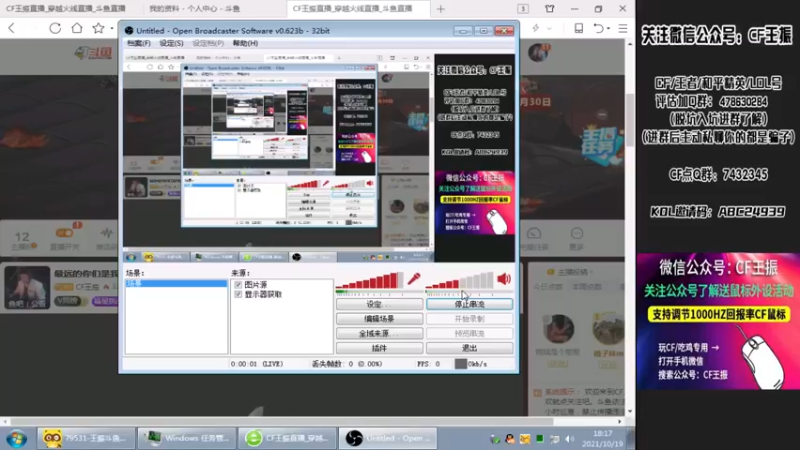
Task: Click the 编辑场景 button
Action: (x=379, y=319)
